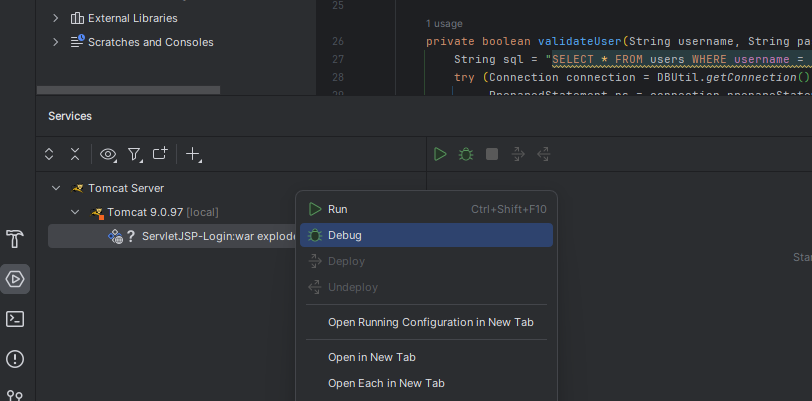Image resolution: width=812 pixels, height=401 pixels.
Task: Open the View Options eye menu
Action: coord(109,154)
